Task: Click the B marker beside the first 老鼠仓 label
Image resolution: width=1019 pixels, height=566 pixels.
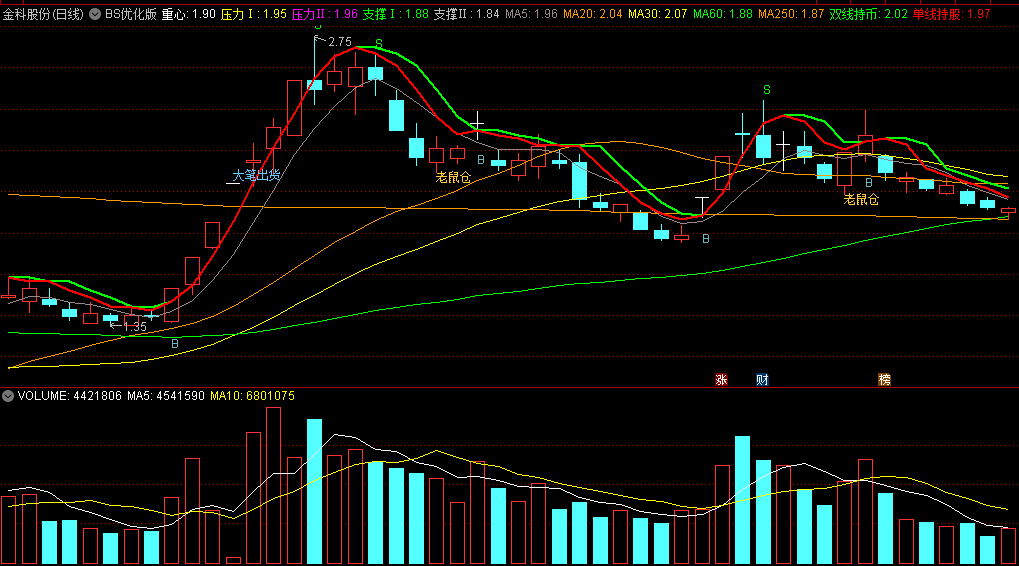Action: (x=481, y=159)
